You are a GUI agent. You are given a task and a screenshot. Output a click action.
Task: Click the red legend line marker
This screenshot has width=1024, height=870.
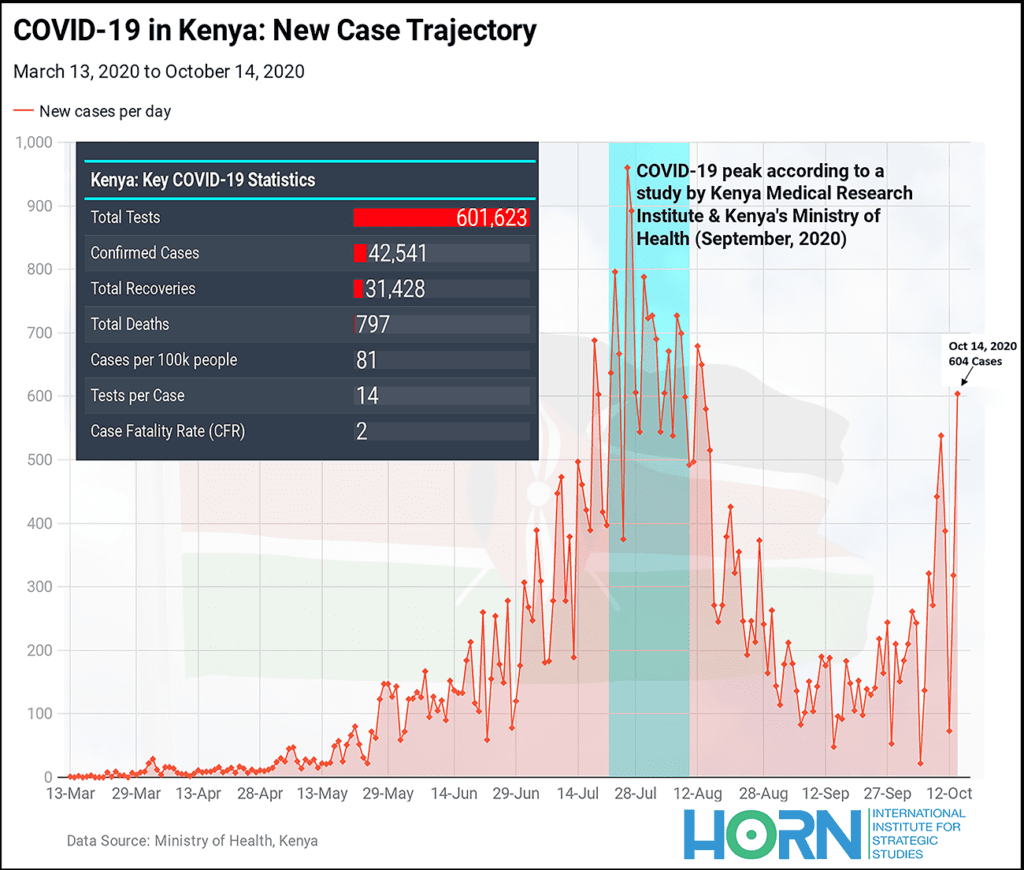coord(23,111)
